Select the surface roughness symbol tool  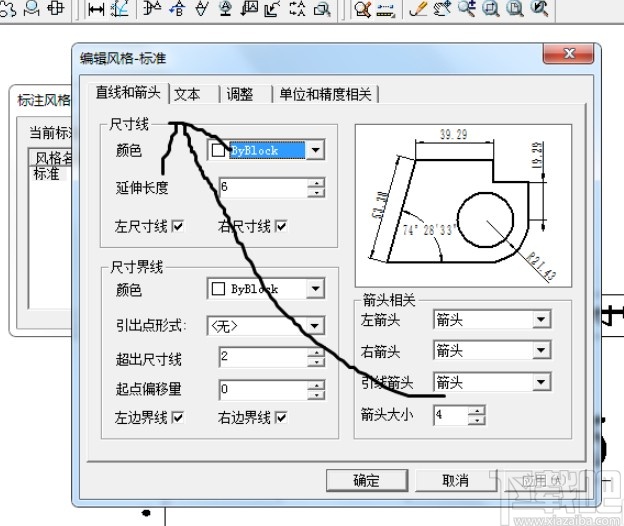pos(202,9)
